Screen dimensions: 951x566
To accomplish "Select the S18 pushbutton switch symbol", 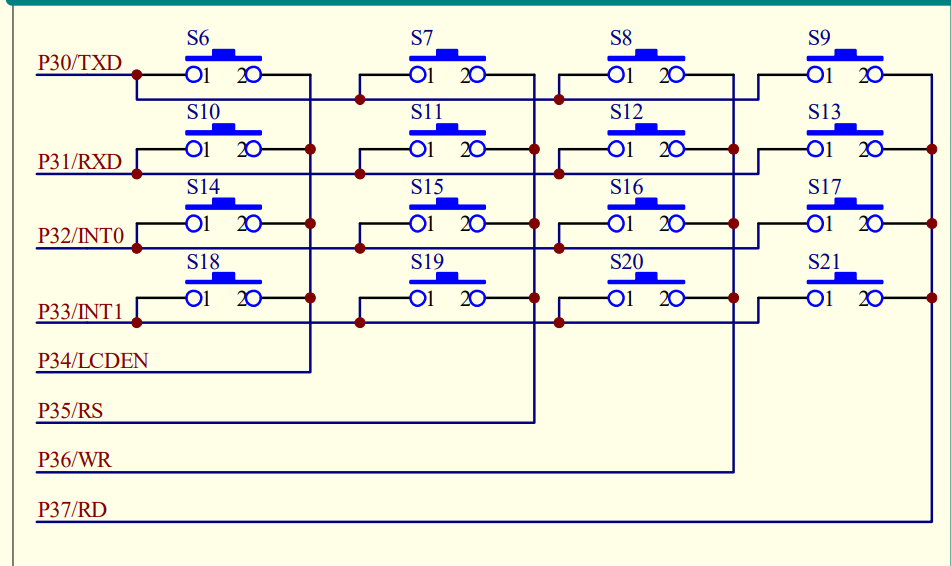I will click(223, 289).
